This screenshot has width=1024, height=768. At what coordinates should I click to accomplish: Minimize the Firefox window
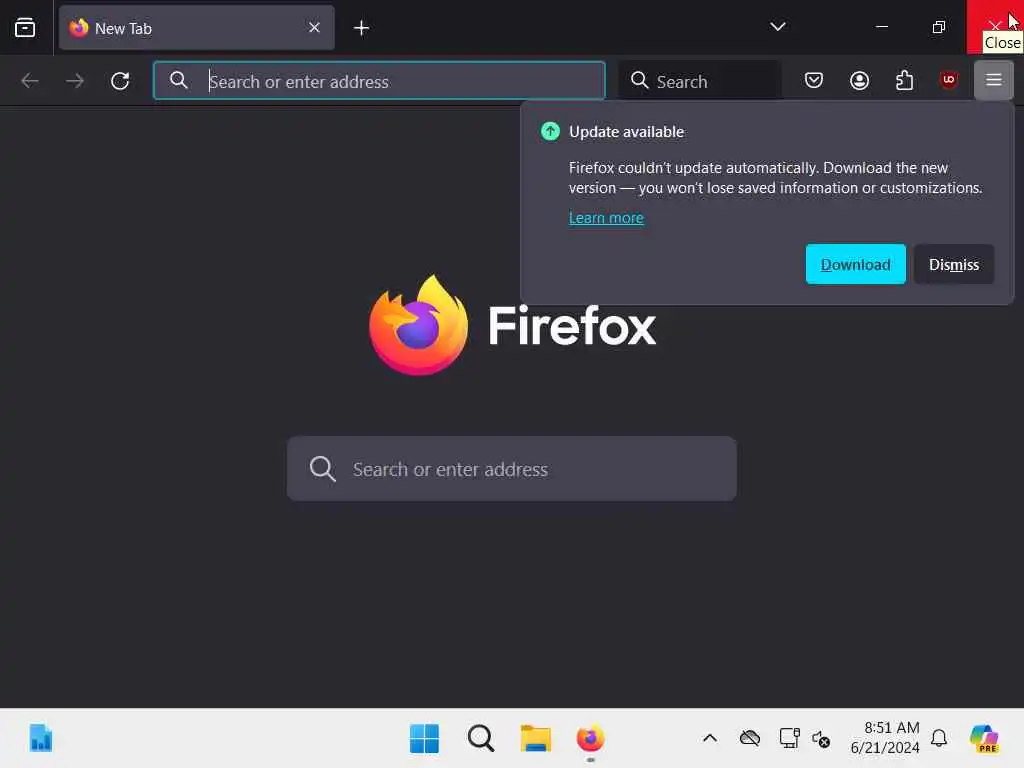[x=882, y=27]
